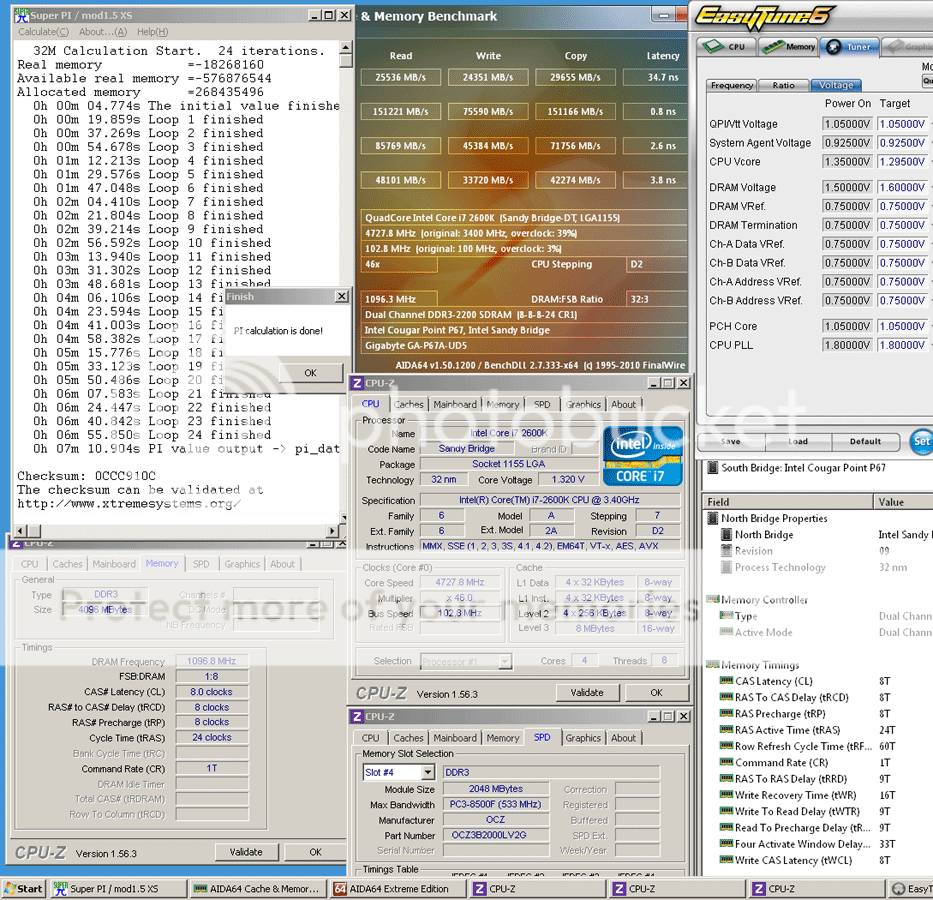Select the Tuner tab in EasyTune6
The height and width of the screenshot is (900, 933).
click(849, 46)
